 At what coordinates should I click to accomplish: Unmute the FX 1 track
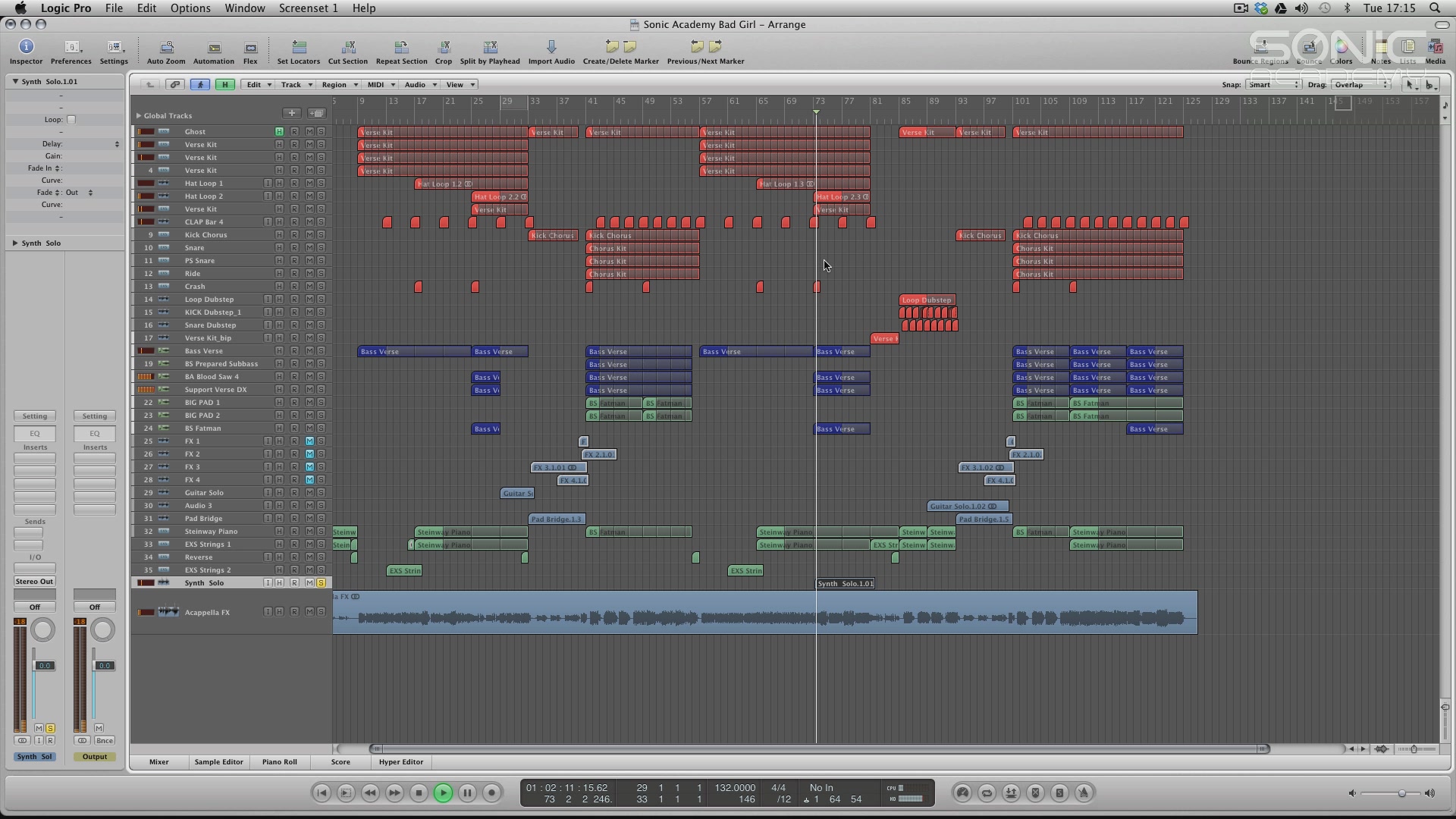[309, 441]
